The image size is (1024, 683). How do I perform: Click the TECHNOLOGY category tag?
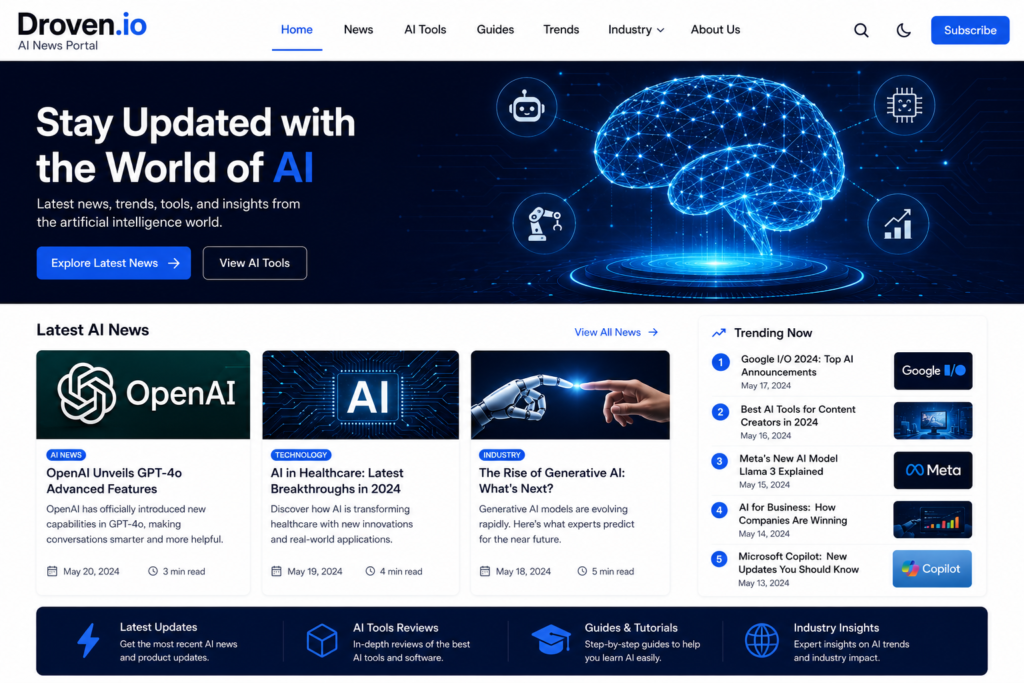point(301,455)
